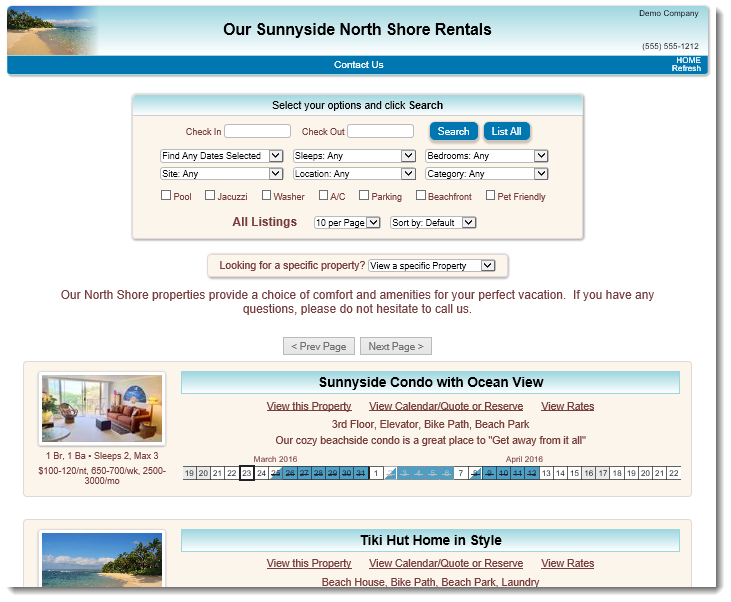Check the A/C amenity box

(323, 195)
